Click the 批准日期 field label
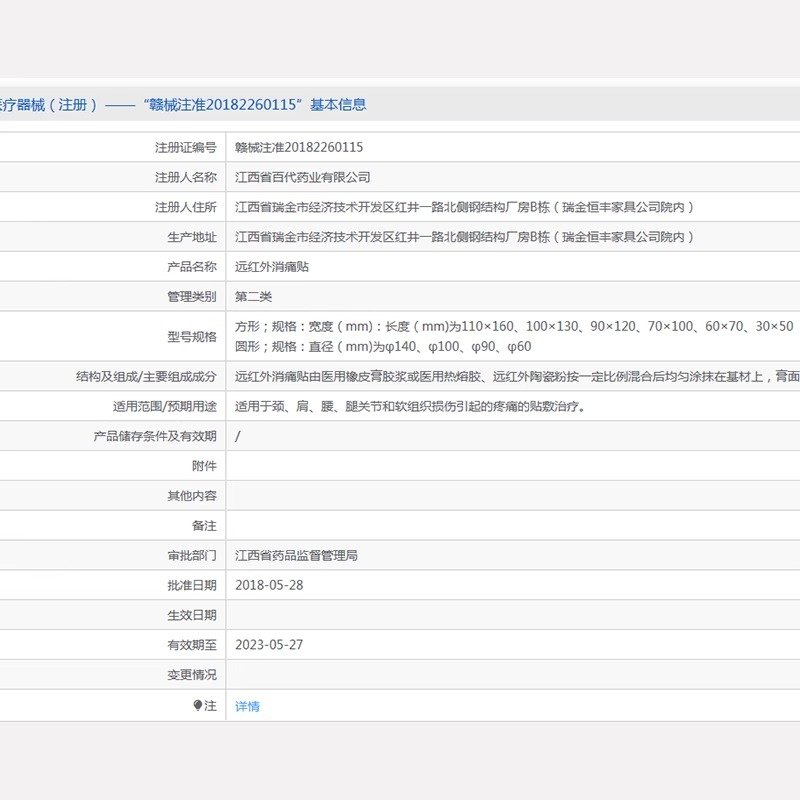800x800 pixels. click(x=192, y=585)
